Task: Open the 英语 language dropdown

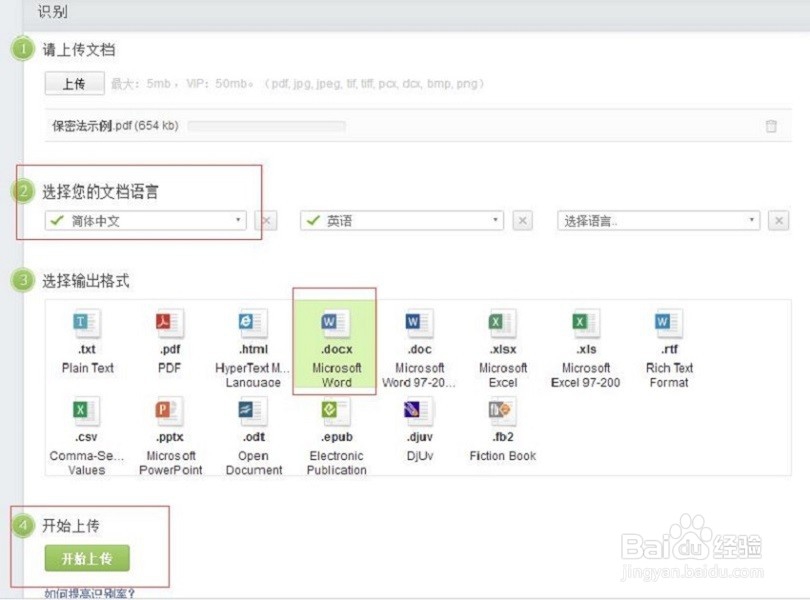Action: [x=401, y=221]
